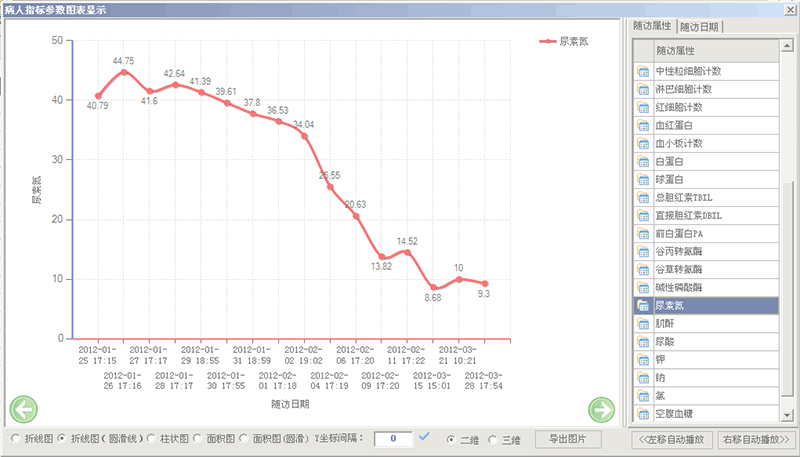The width and height of the screenshot is (800, 457).
Task: Select the 柱状图 chart type radio
Action: click(152, 439)
